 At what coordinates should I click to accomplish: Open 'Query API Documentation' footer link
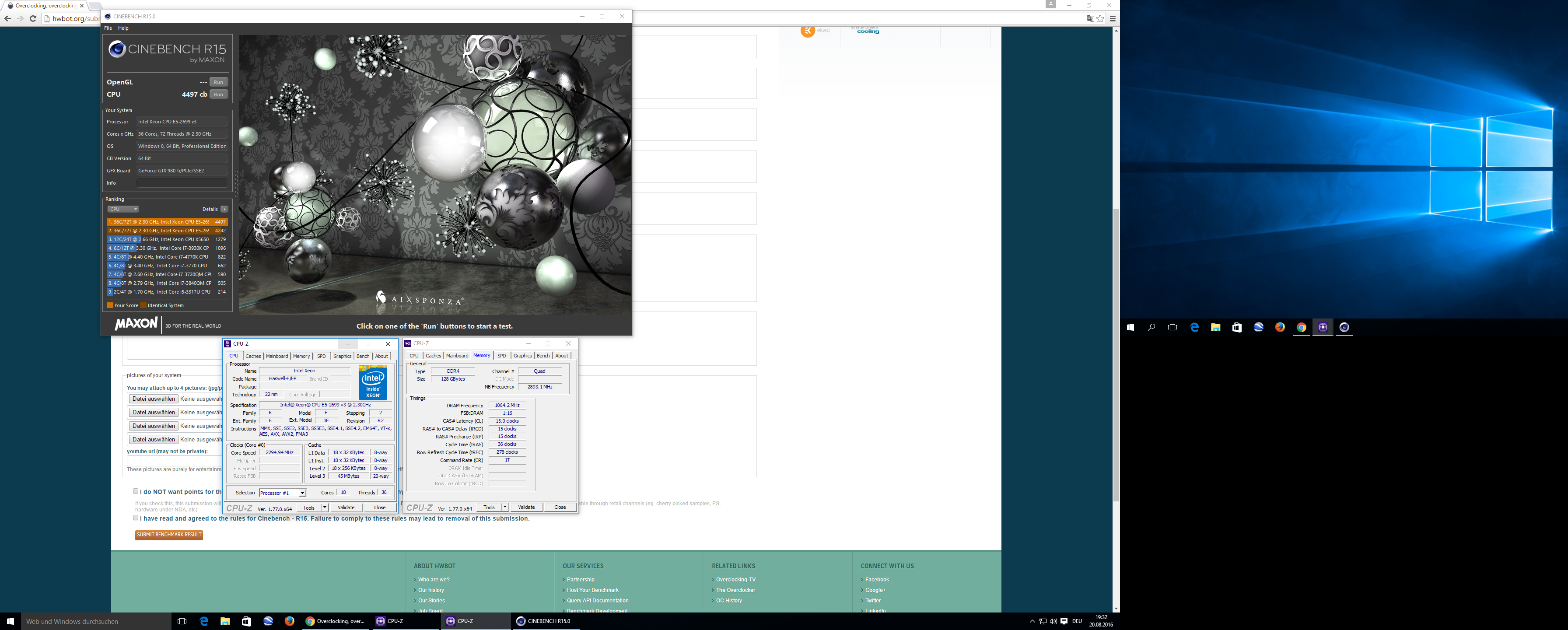597,601
